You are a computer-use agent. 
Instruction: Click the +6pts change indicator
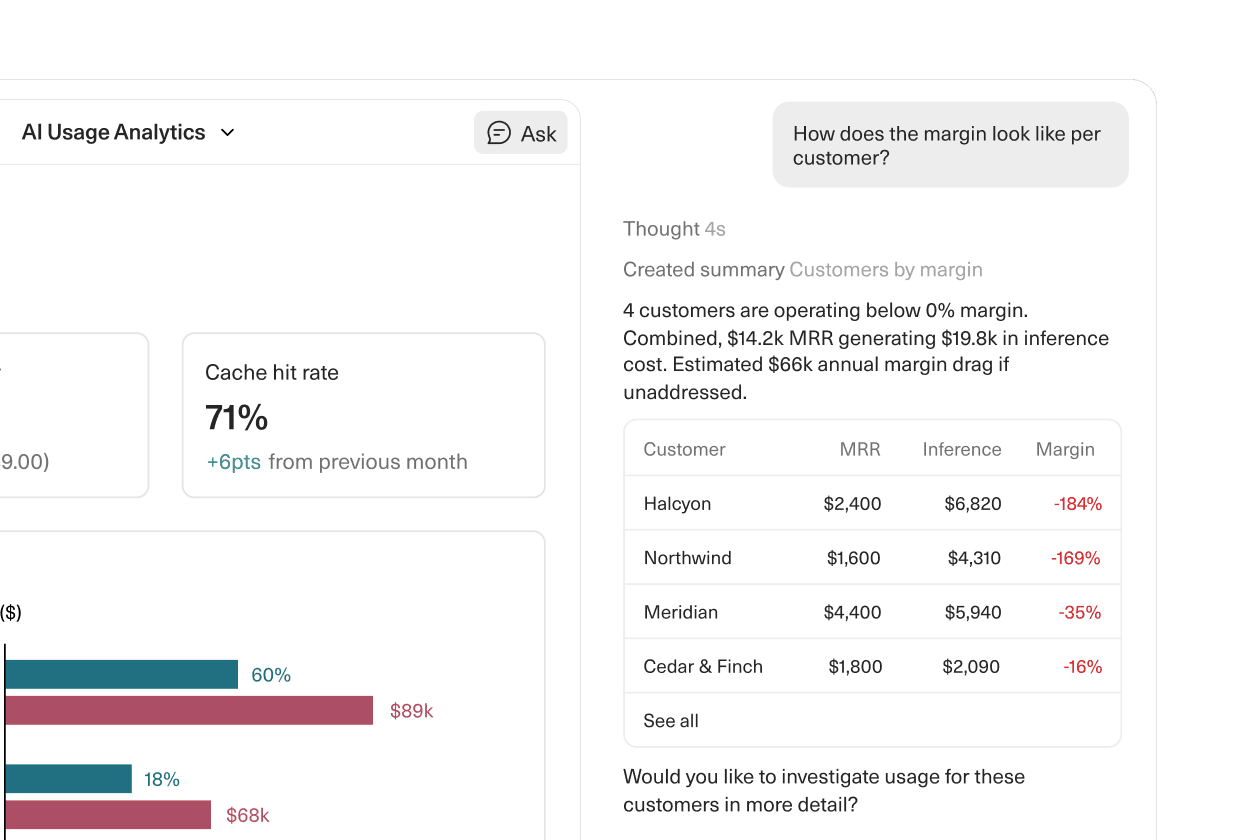pos(233,462)
